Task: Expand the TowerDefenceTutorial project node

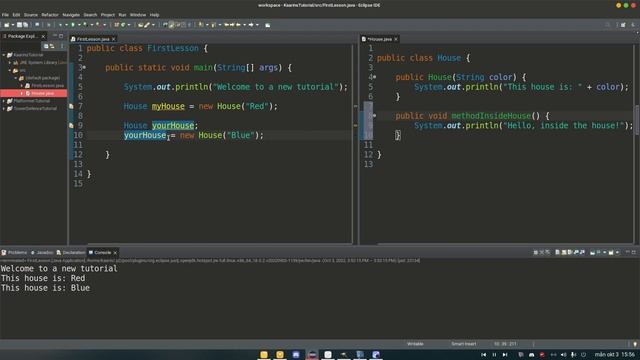Action: (4, 109)
